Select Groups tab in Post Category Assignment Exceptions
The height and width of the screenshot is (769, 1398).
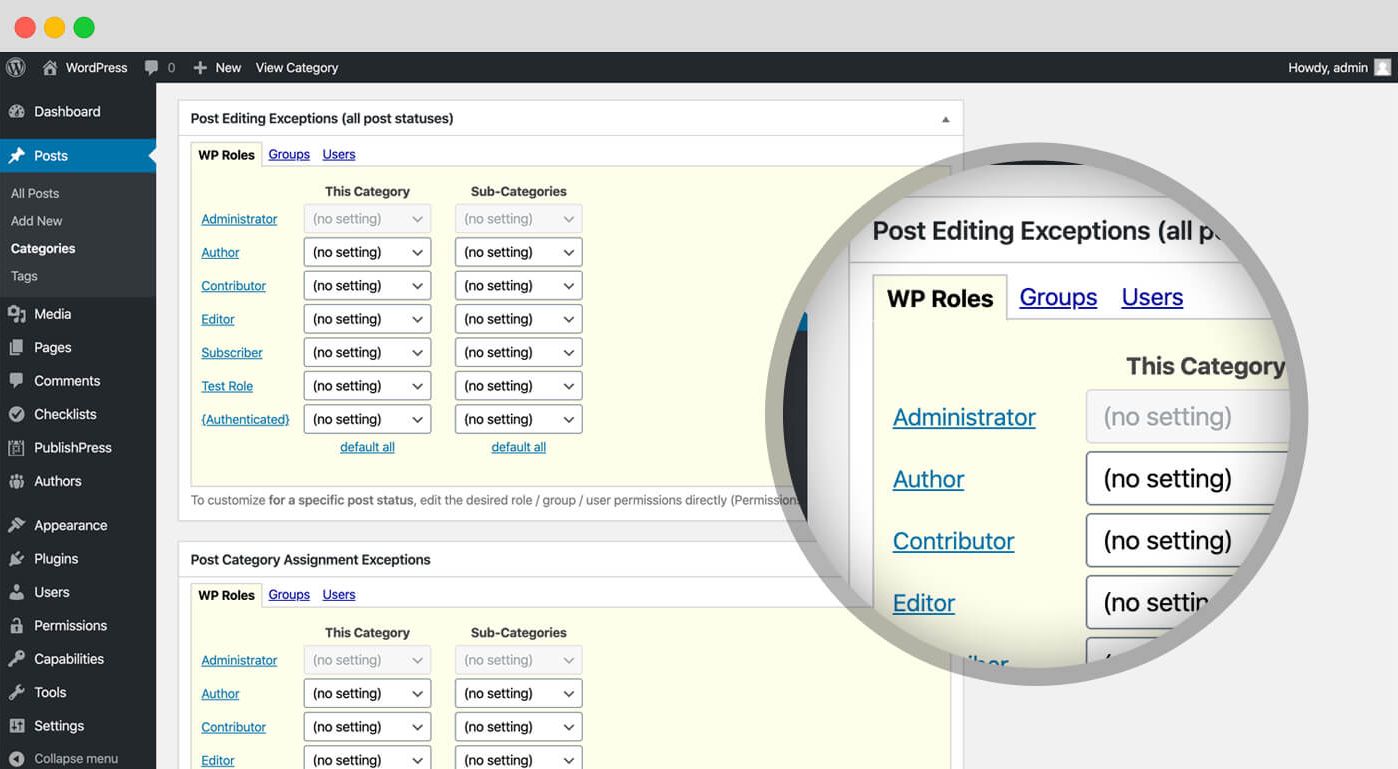tap(289, 594)
